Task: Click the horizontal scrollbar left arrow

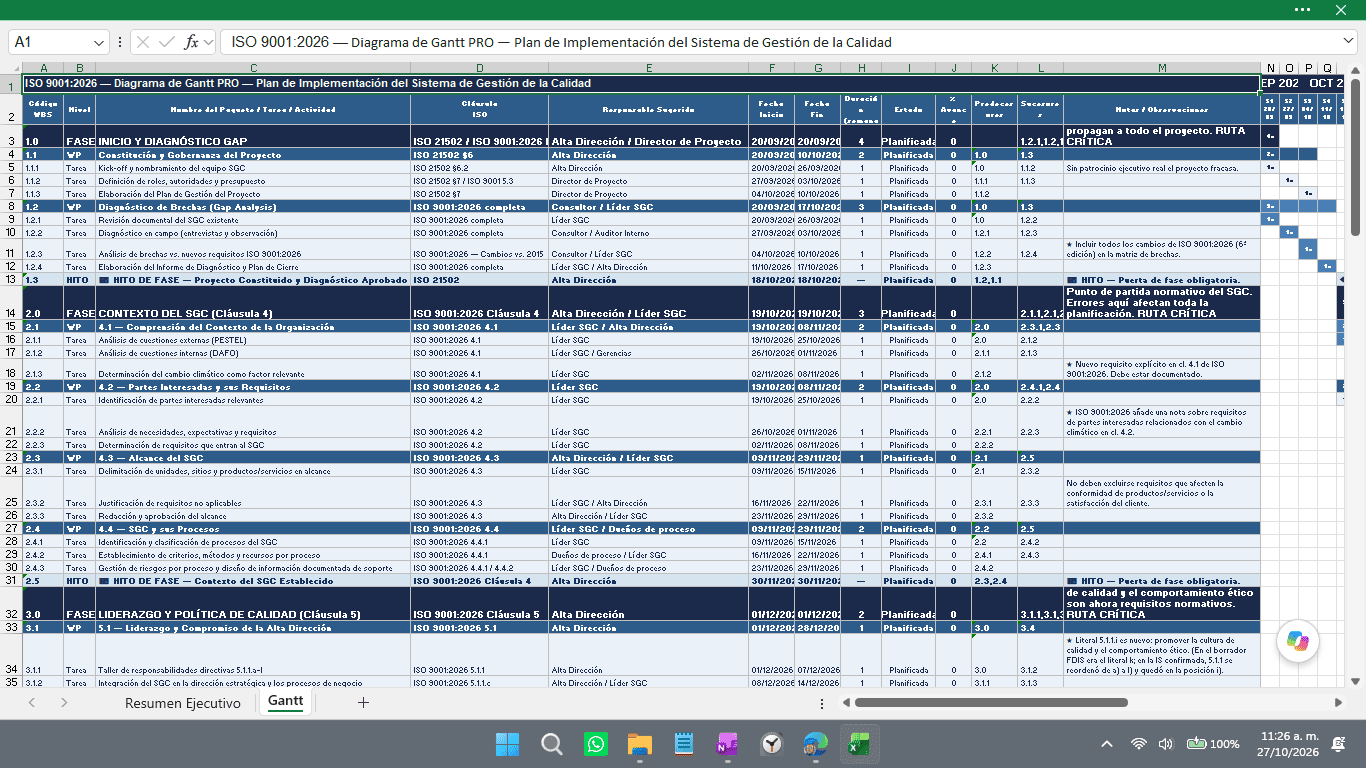Action: click(846, 703)
